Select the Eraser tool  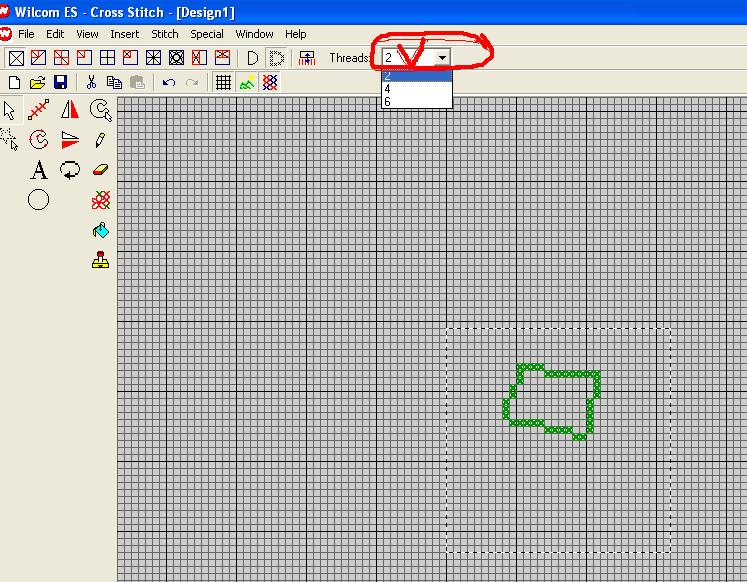(101, 170)
